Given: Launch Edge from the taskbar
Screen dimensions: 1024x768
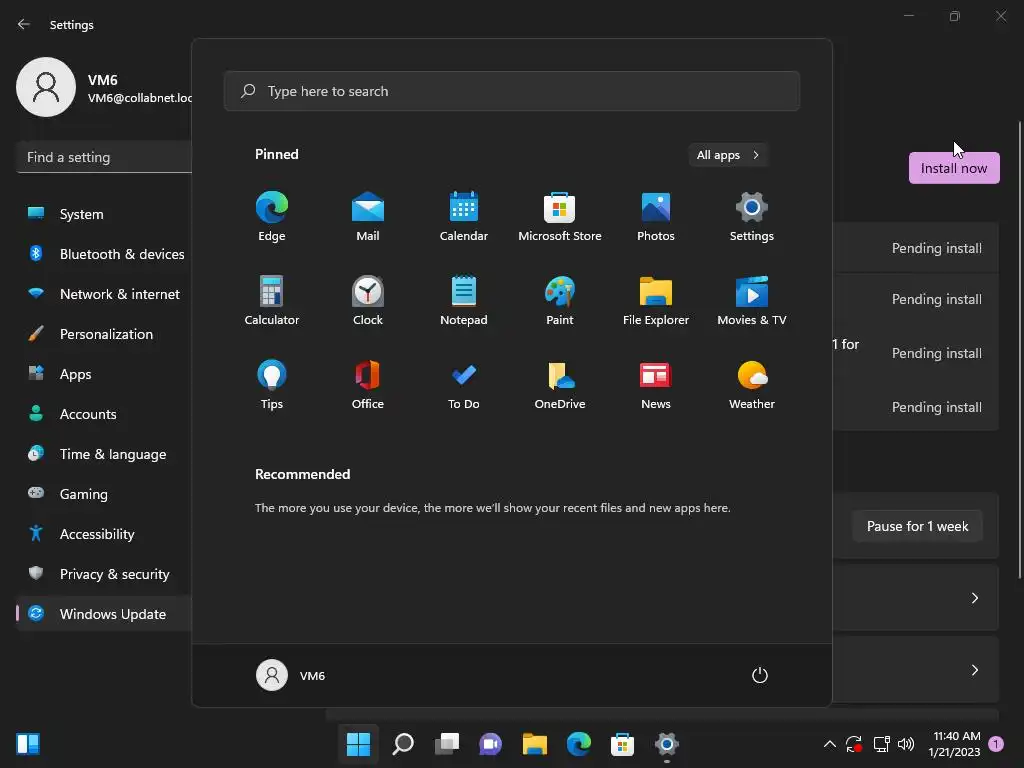Looking at the screenshot, I should (x=579, y=744).
